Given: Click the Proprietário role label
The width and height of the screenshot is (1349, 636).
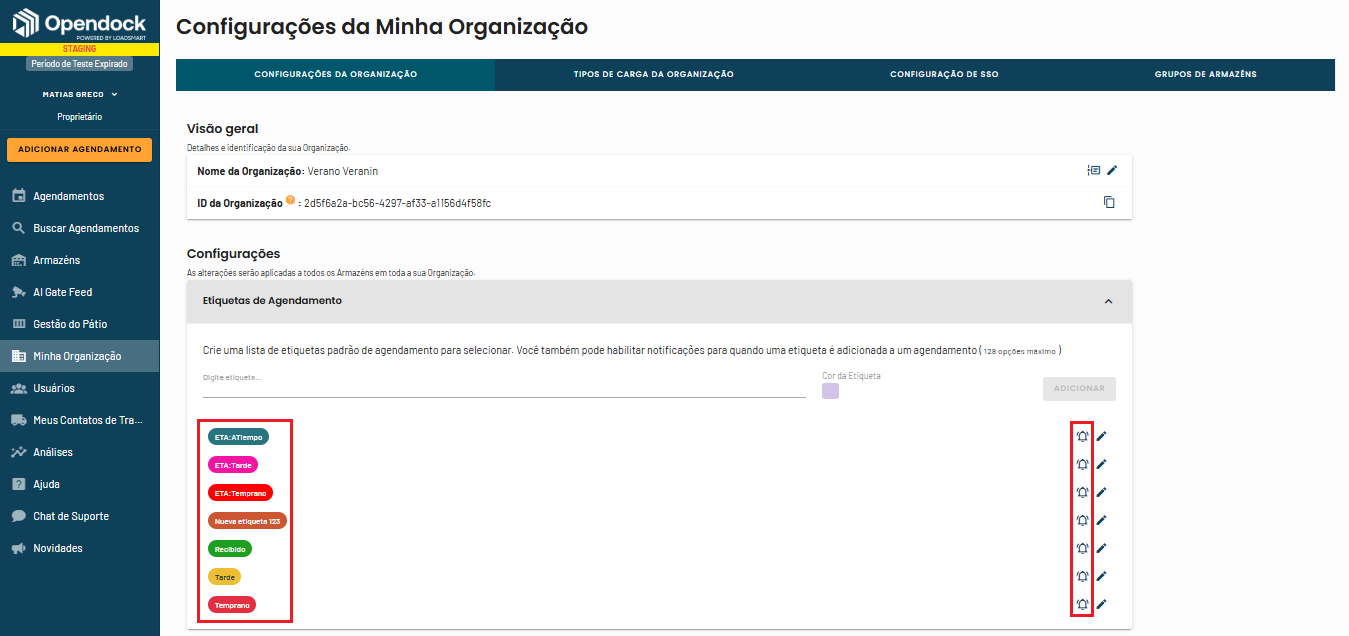Looking at the screenshot, I should pos(79,117).
